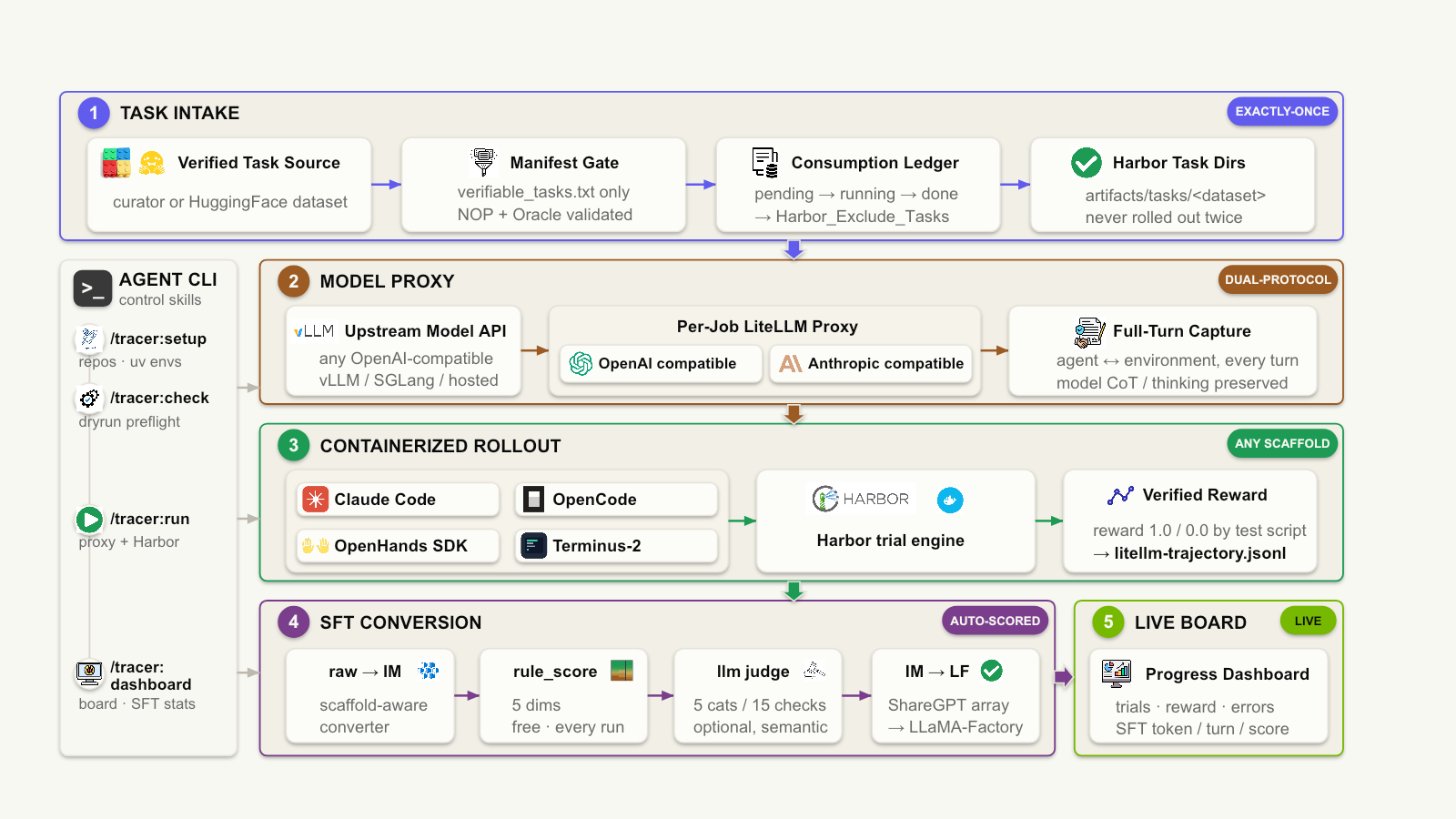Click the OpenHands SDK hands icon
The width and height of the screenshot is (1456, 819).
(315, 546)
